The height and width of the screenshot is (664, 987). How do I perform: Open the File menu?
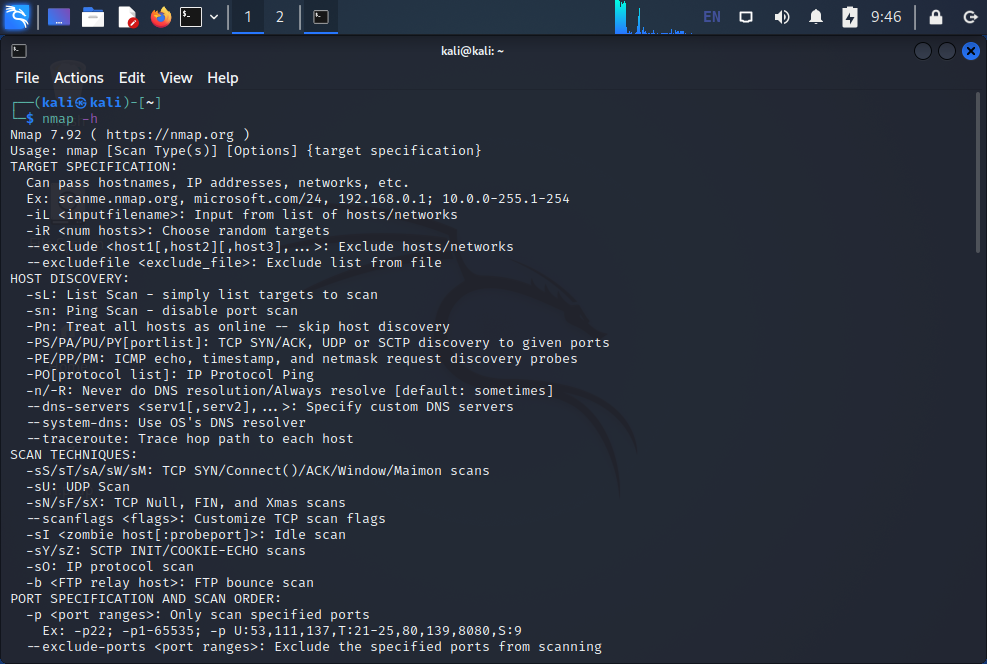pyautogui.click(x=27, y=78)
